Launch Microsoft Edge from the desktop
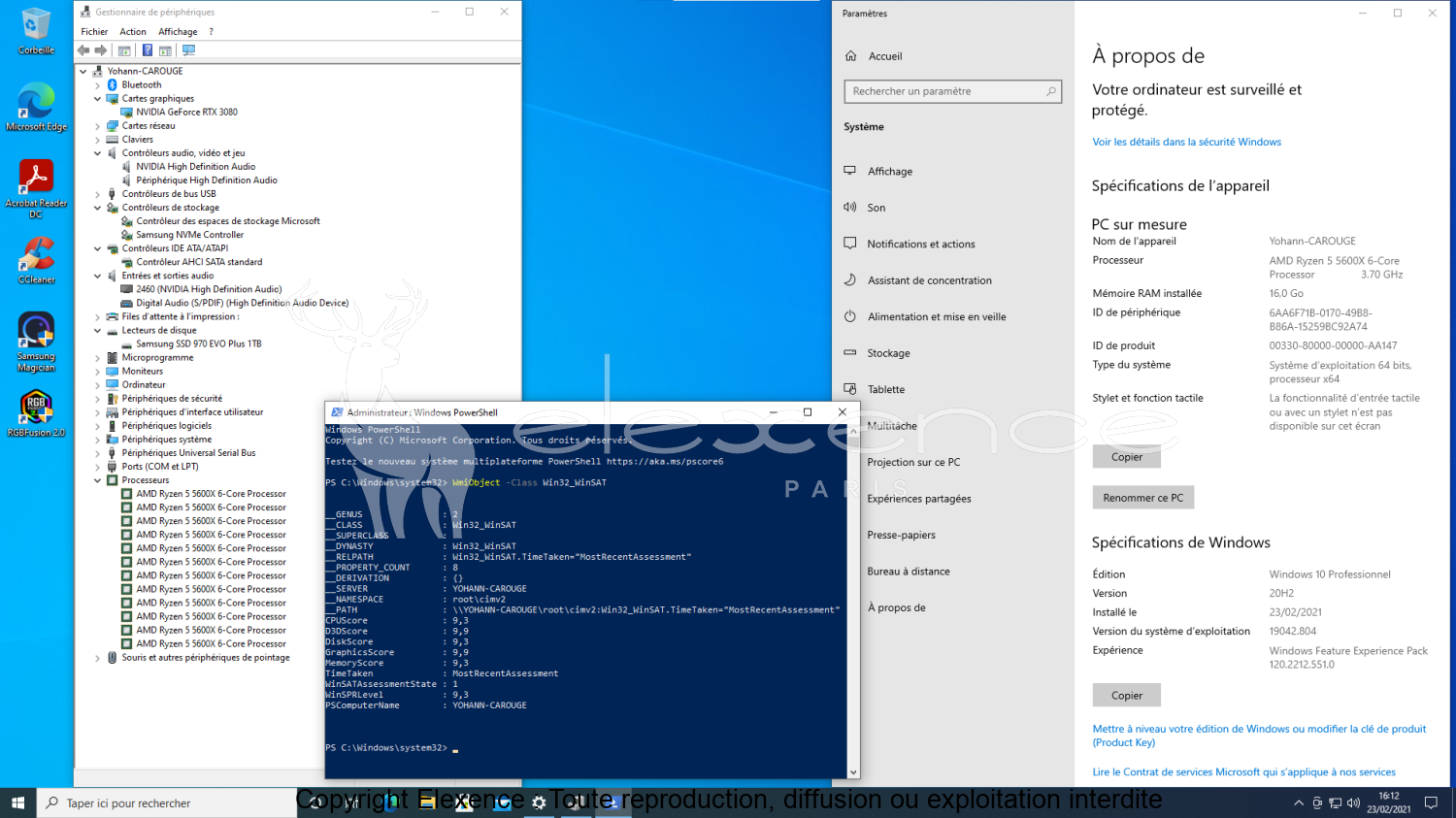Screen dimensions: 1456x818 pos(36,107)
